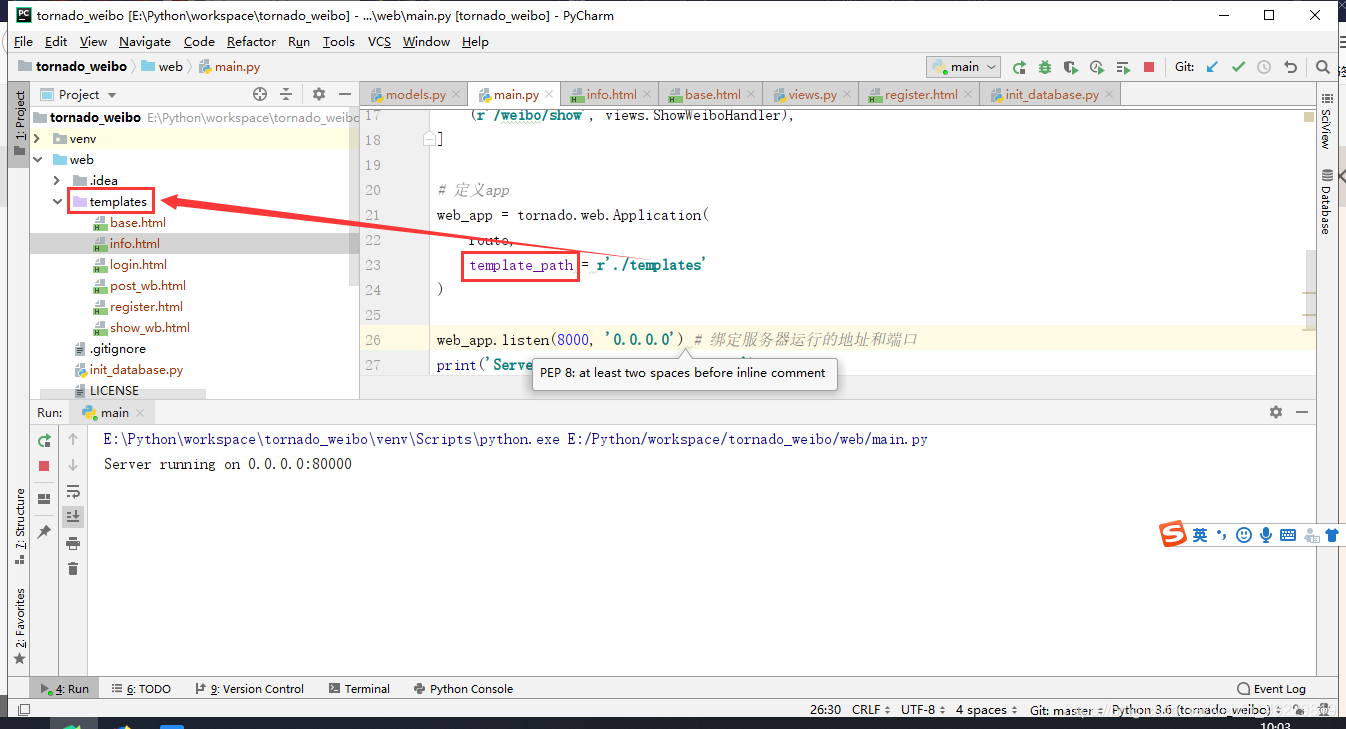Change 4 spaces indent setting
The width and height of the screenshot is (1346, 729).
(x=986, y=710)
